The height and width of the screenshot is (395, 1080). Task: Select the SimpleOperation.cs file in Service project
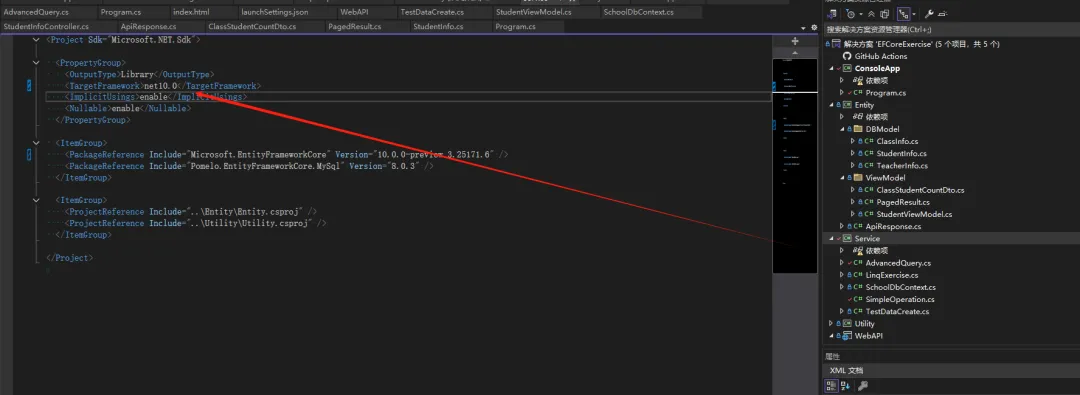(900, 299)
